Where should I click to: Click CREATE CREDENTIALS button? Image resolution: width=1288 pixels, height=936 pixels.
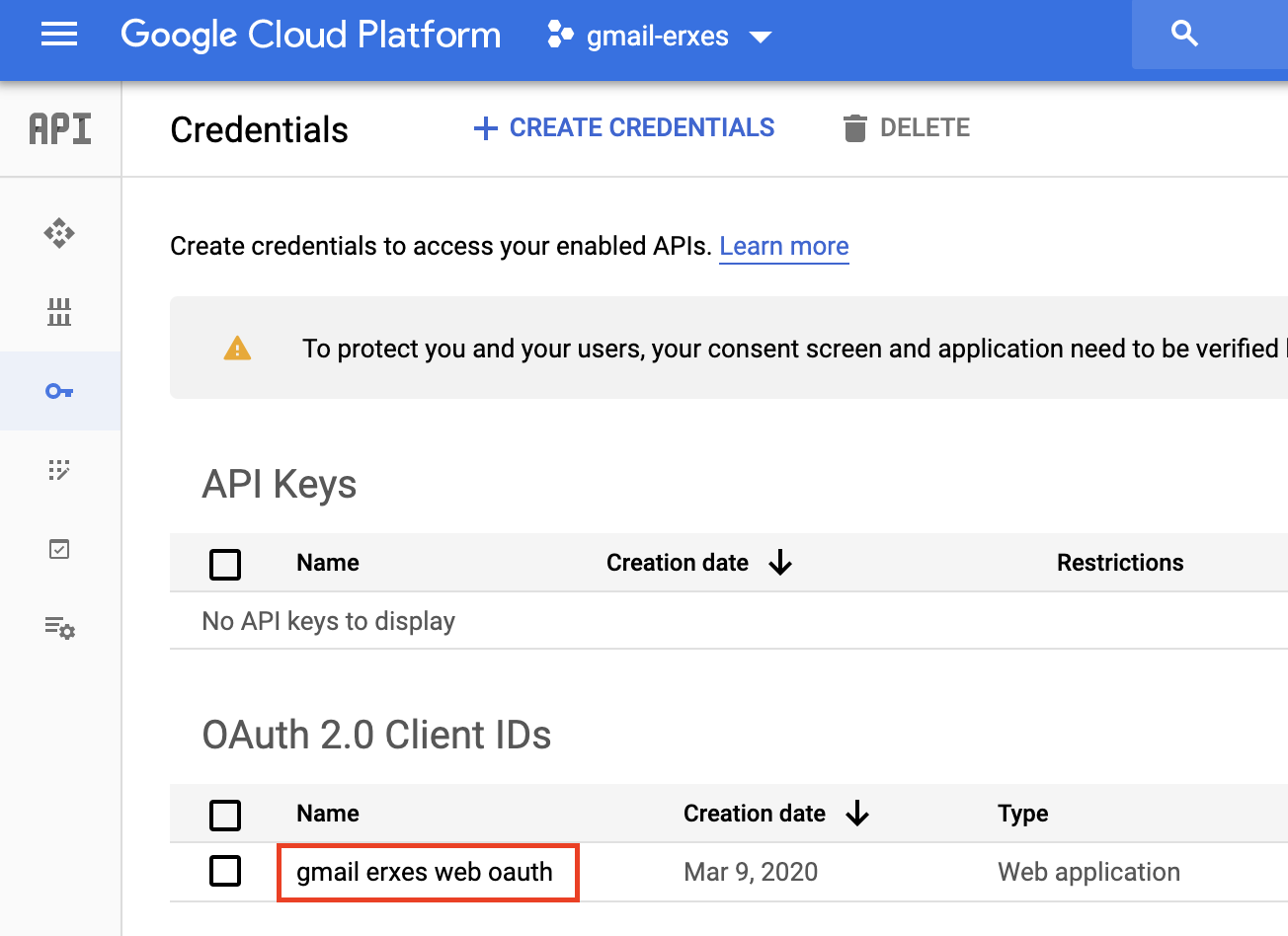624,128
